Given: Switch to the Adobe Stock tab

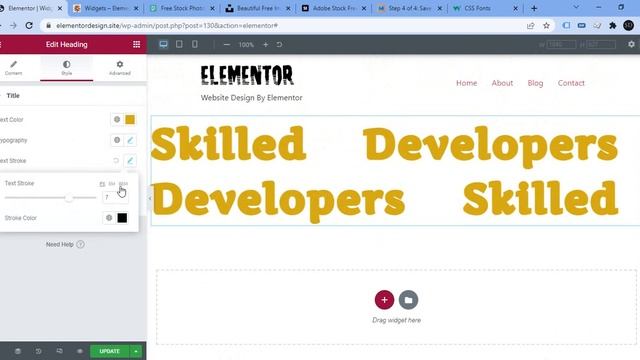Looking at the screenshot, I should 333,8.
